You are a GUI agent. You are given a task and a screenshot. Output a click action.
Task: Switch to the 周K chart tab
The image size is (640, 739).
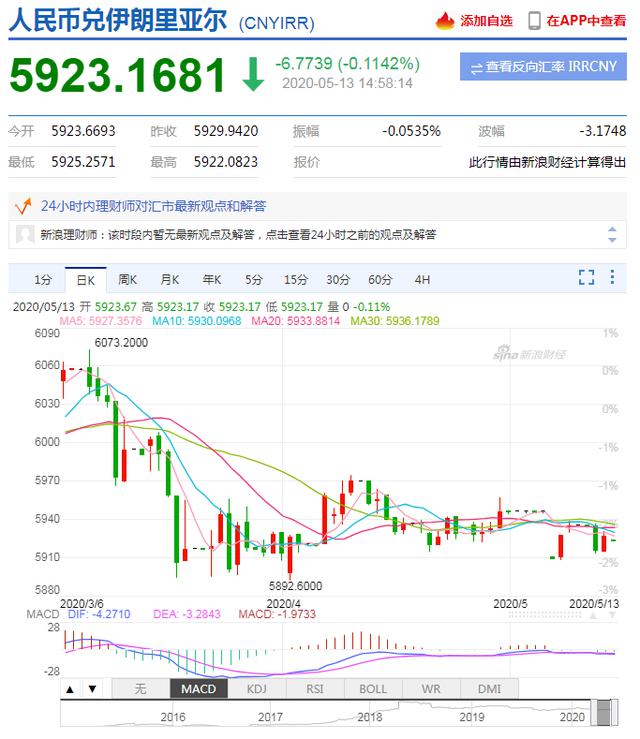pos(127,280)
